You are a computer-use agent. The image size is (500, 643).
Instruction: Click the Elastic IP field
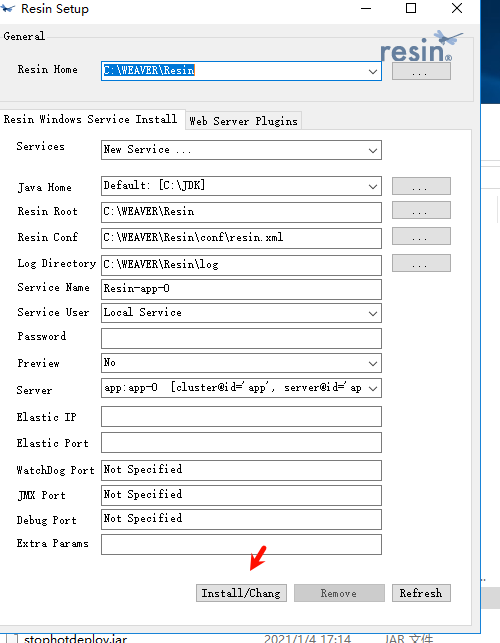(241, 417)
